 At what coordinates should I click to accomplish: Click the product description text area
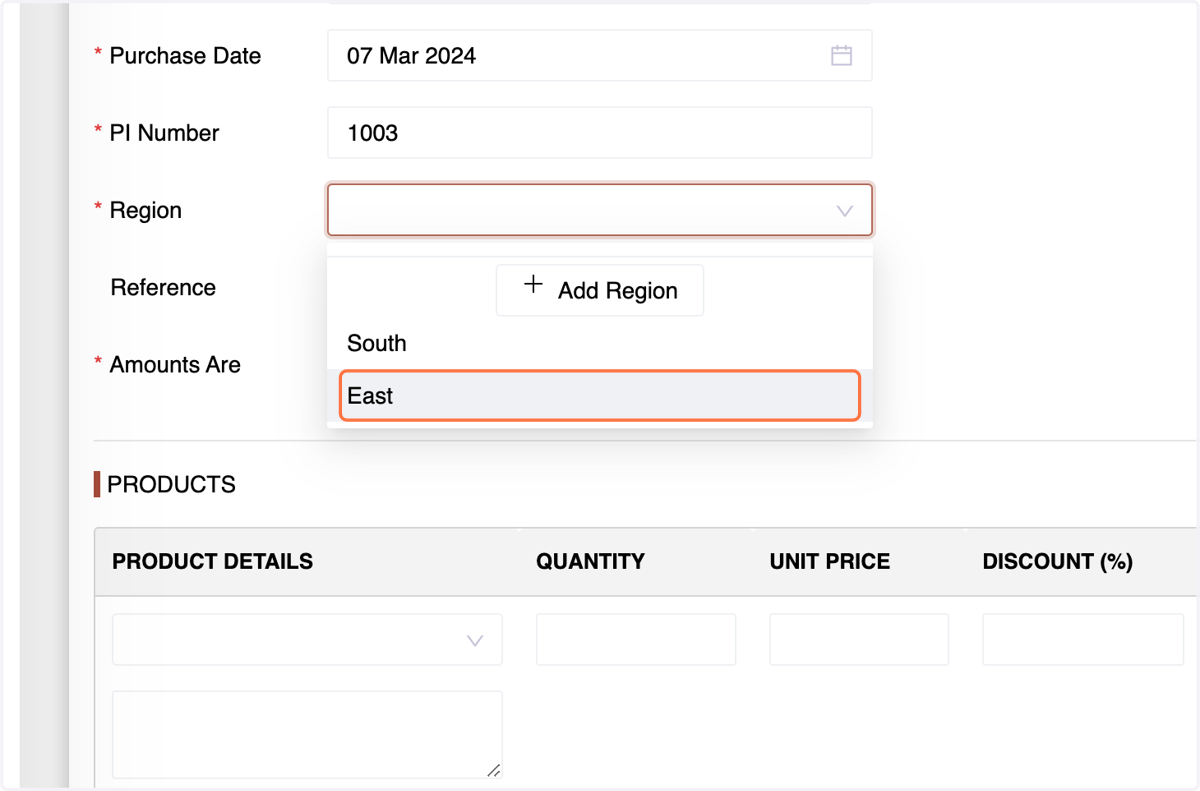307,734
